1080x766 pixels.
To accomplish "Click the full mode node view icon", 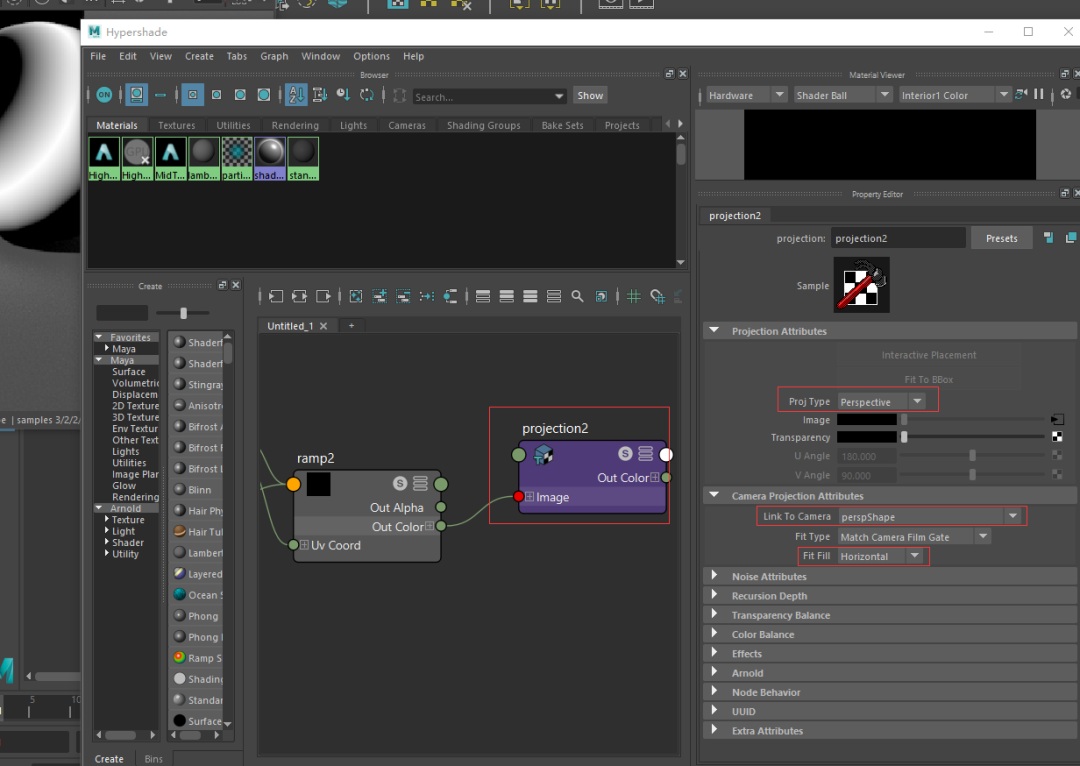I will [x=530, y=296].
